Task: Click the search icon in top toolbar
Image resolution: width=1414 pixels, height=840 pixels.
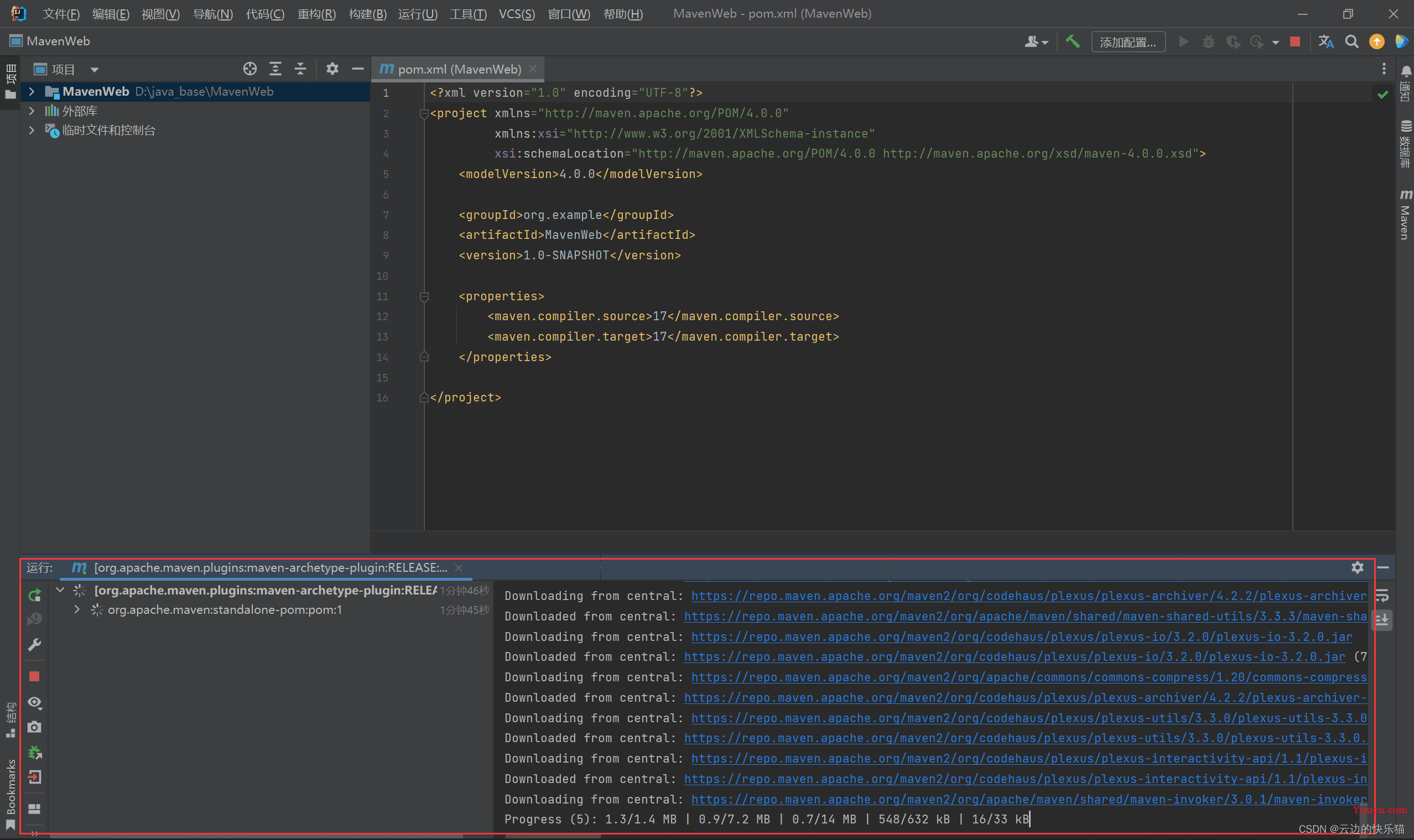Action: pos(1353,41)
